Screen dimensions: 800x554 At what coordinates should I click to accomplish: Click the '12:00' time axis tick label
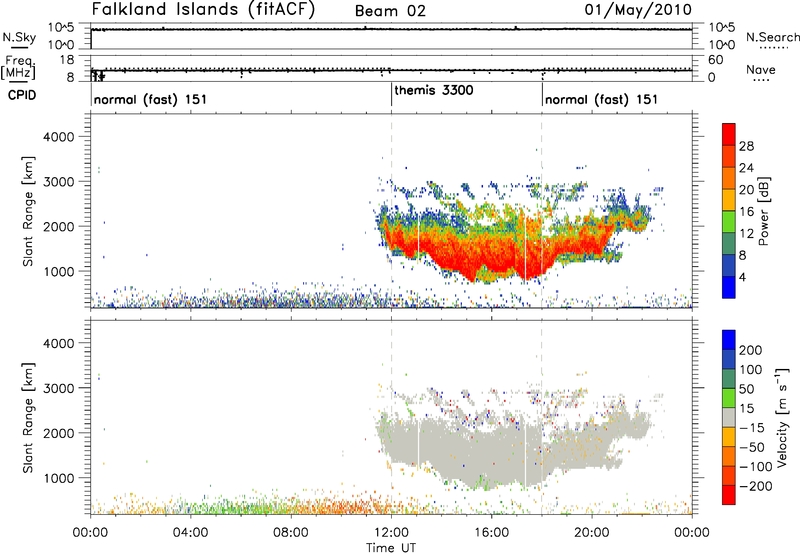391,533
